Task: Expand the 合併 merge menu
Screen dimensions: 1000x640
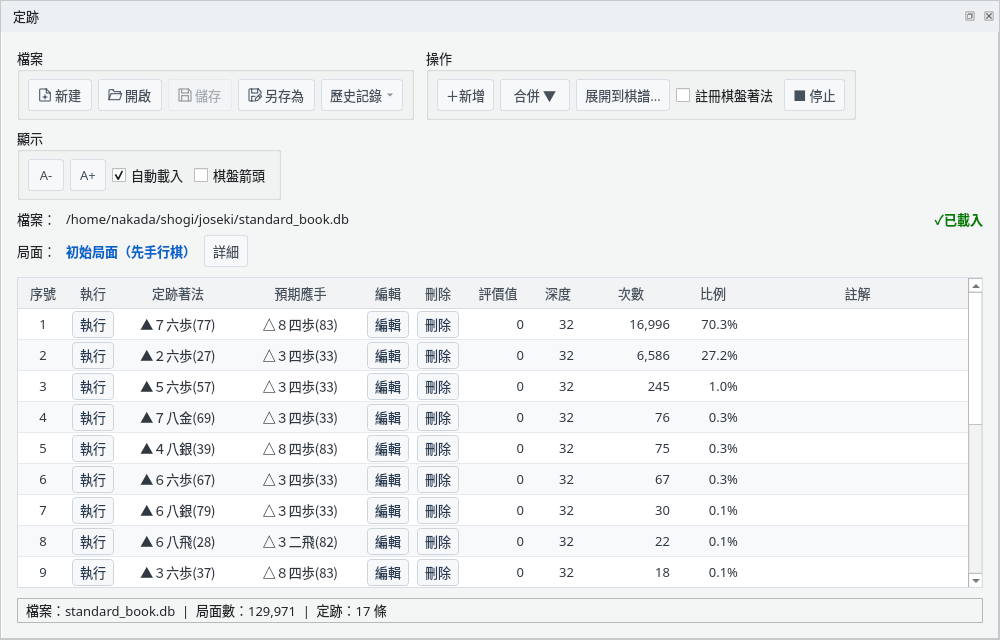Action: click(x=534, y=96)
